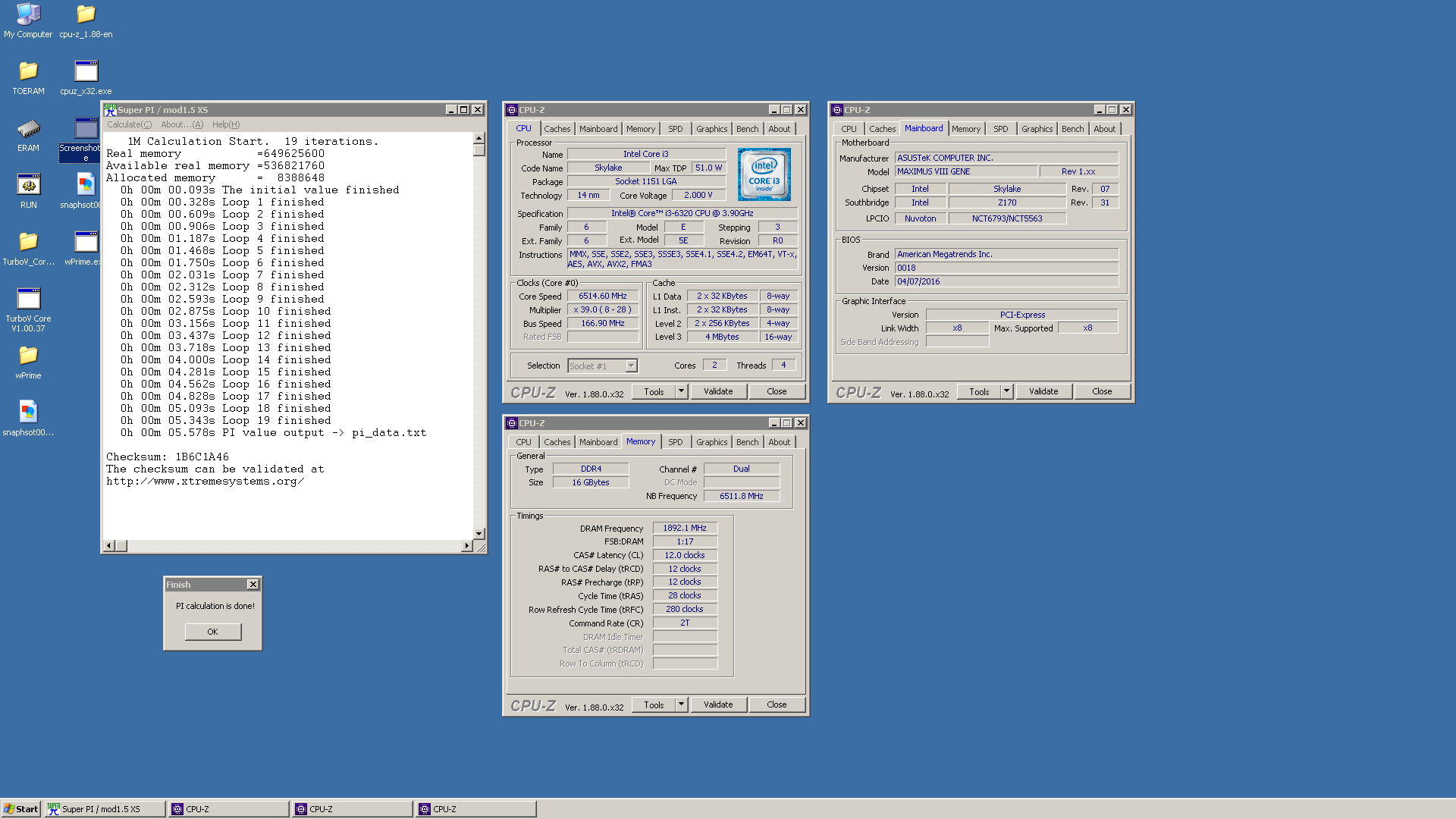Open the Calculate menu in Super PI
Viewport: 1456px width, 819px height.
tap(129, 124)
